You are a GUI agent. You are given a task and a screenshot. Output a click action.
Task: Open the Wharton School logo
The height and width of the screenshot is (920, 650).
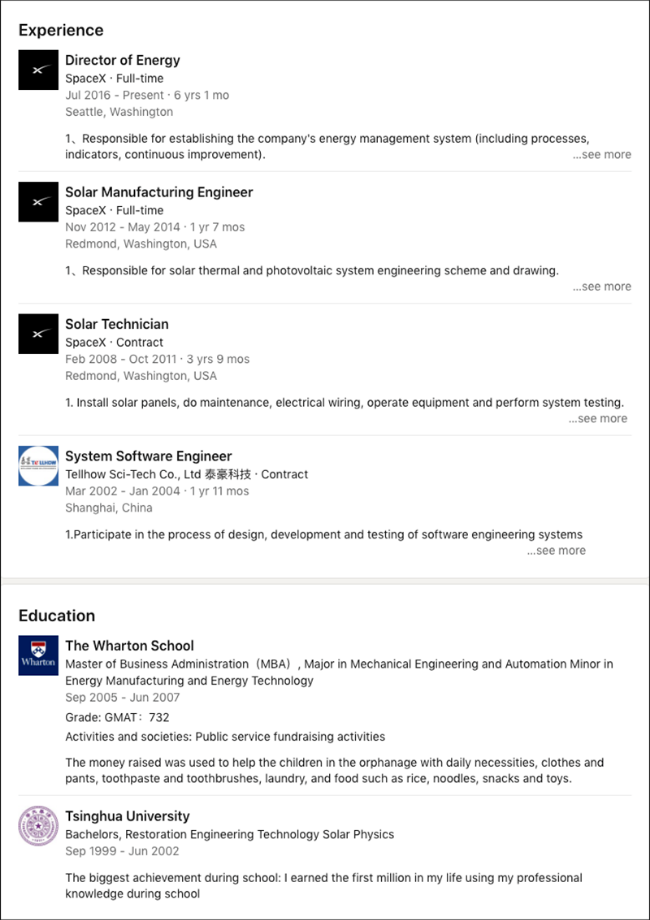tap(38, 655)
